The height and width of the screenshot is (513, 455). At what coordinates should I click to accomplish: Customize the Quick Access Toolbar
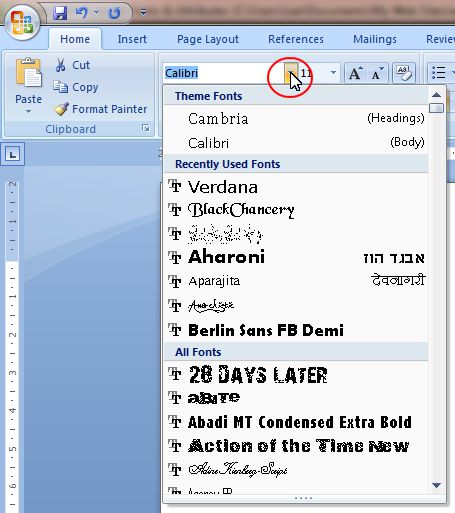click(143, 13)
